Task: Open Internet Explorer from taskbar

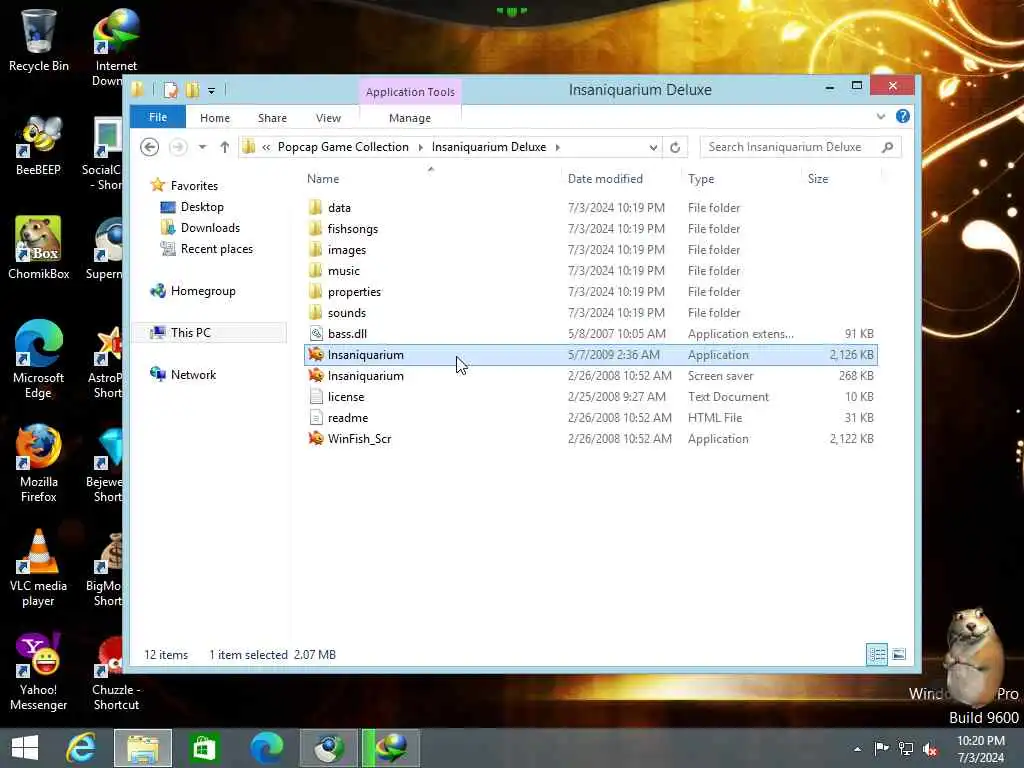Action: [82, 748]
